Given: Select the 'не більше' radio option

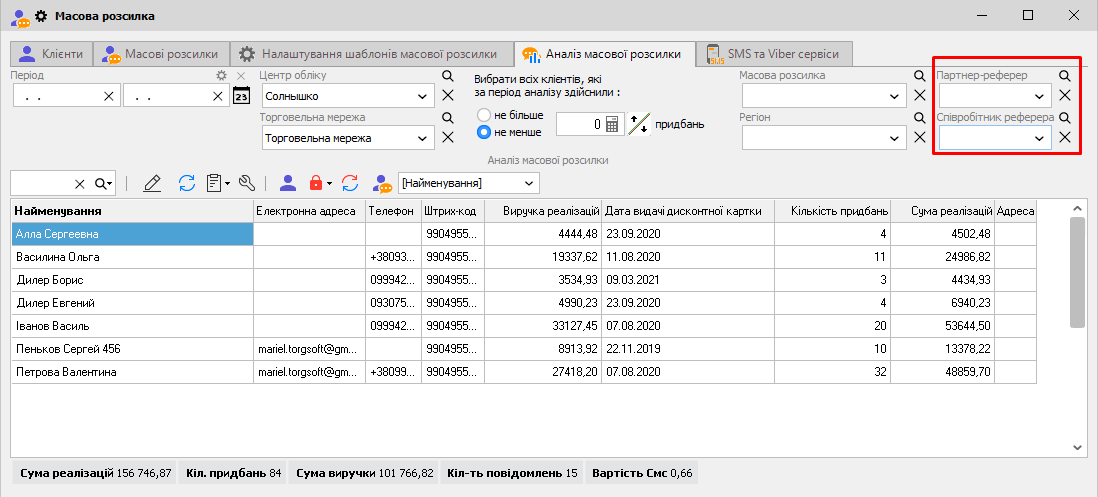Looking at the screenshot, I should click(x=485, y=115).
